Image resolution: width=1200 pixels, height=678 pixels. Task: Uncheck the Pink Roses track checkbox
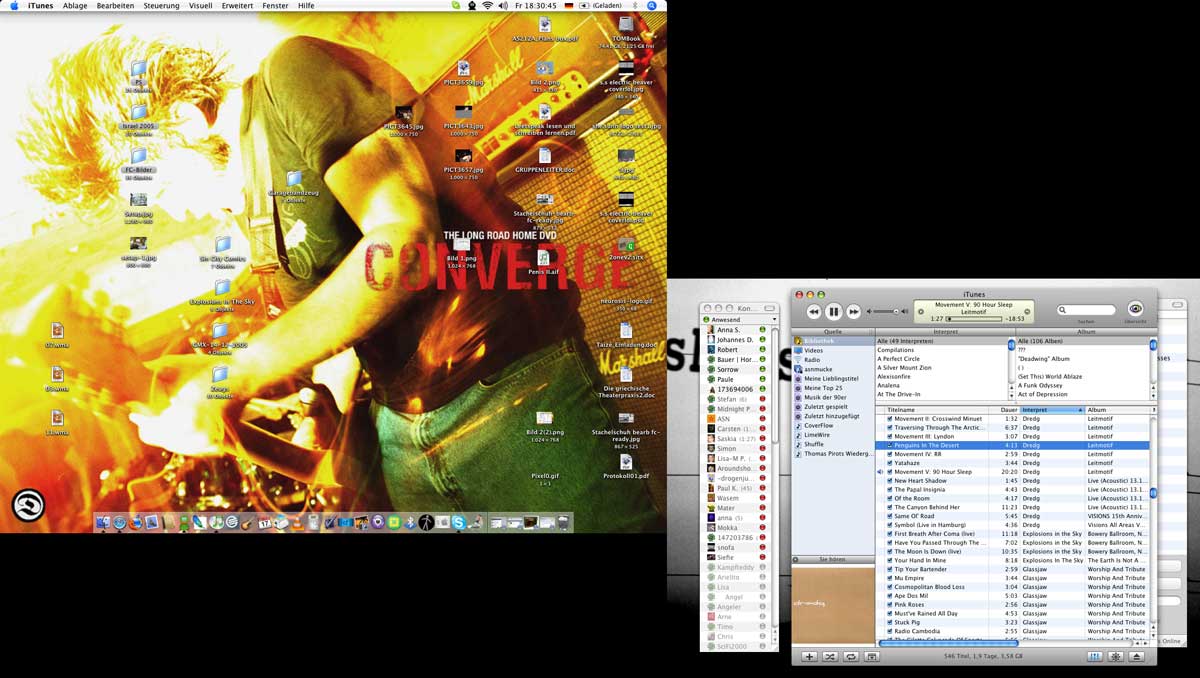(x=890, y=605)
